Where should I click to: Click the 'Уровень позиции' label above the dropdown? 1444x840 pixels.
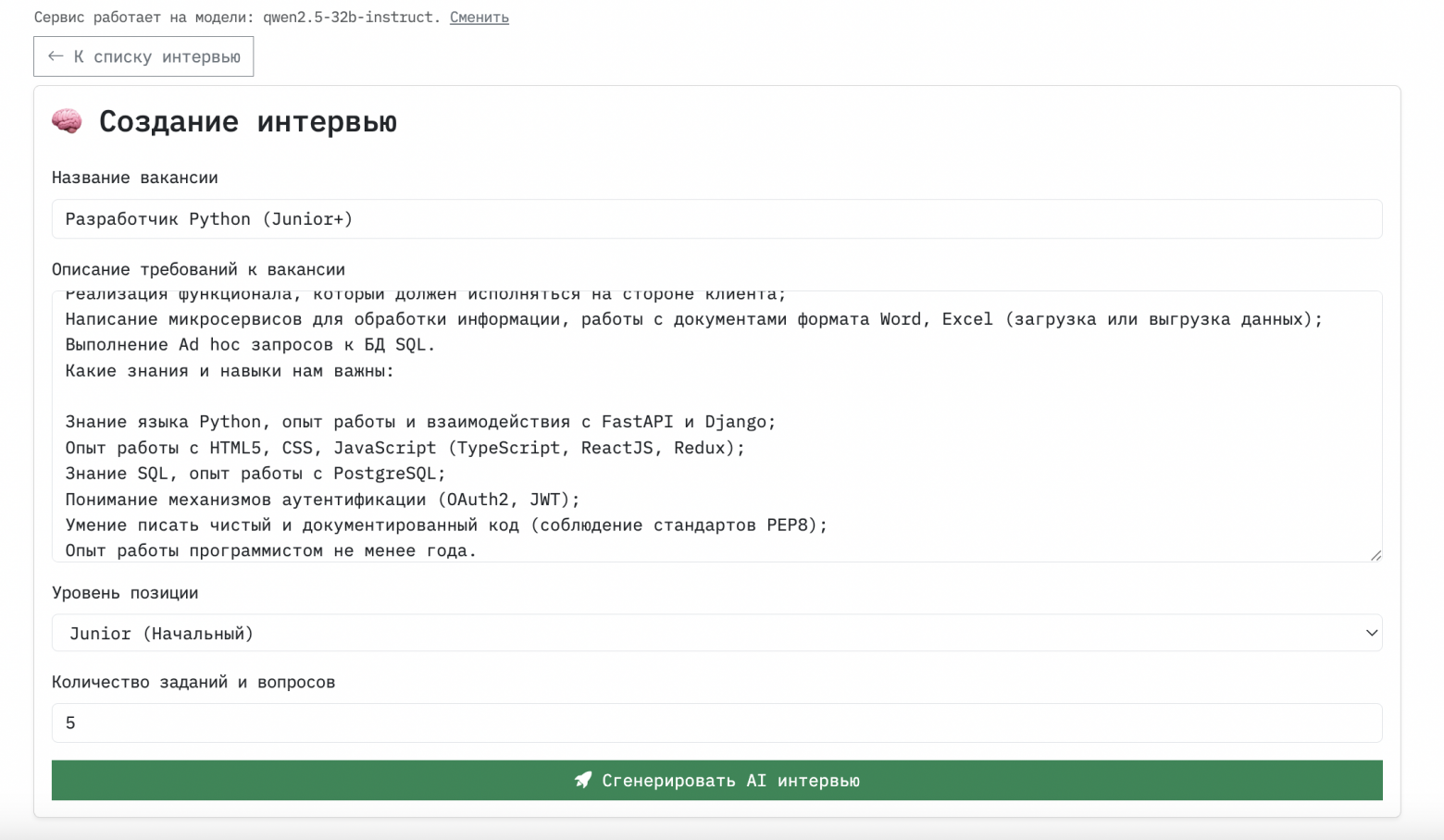pos(125,592)
